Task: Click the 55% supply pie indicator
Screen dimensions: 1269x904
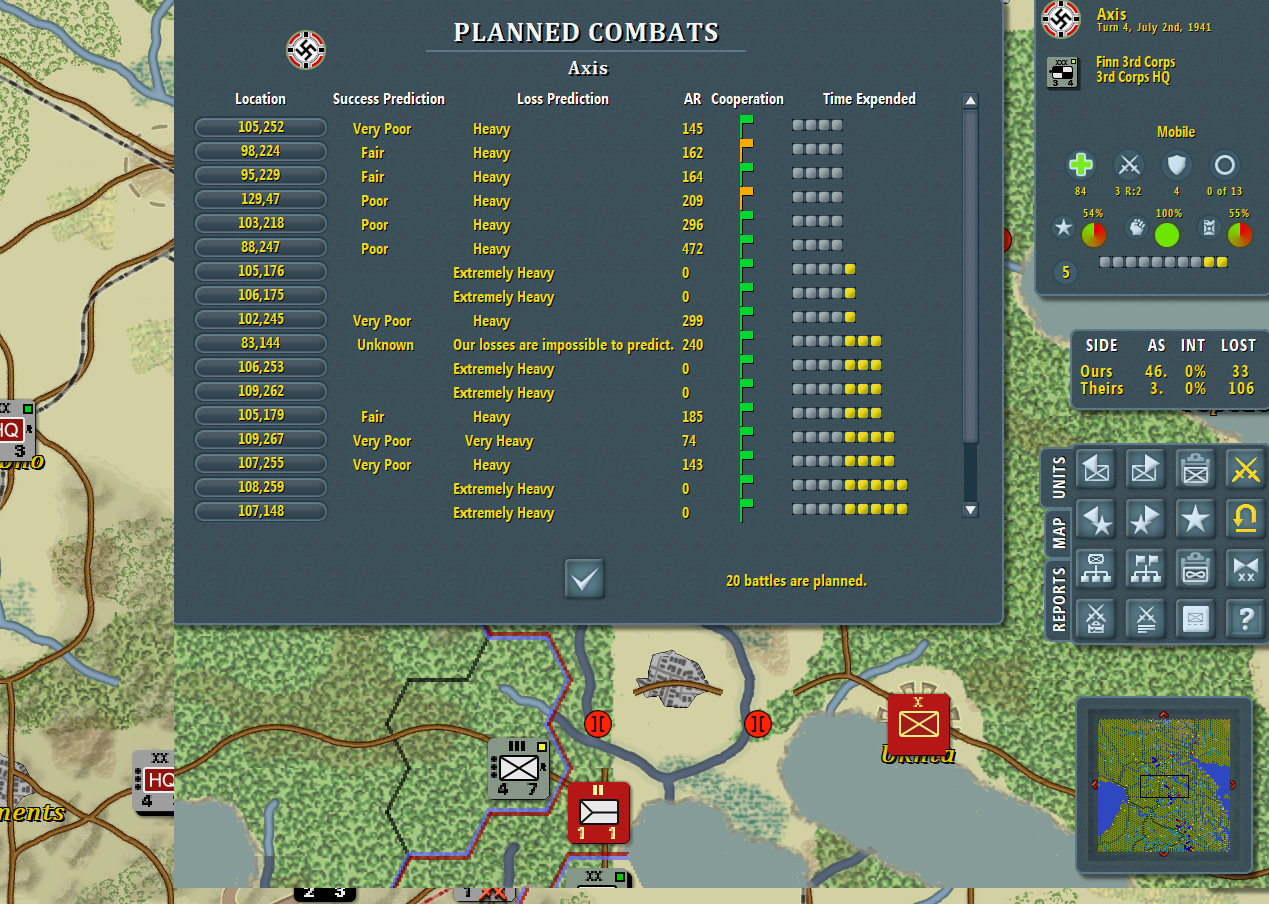Action: click(1240, 235)
